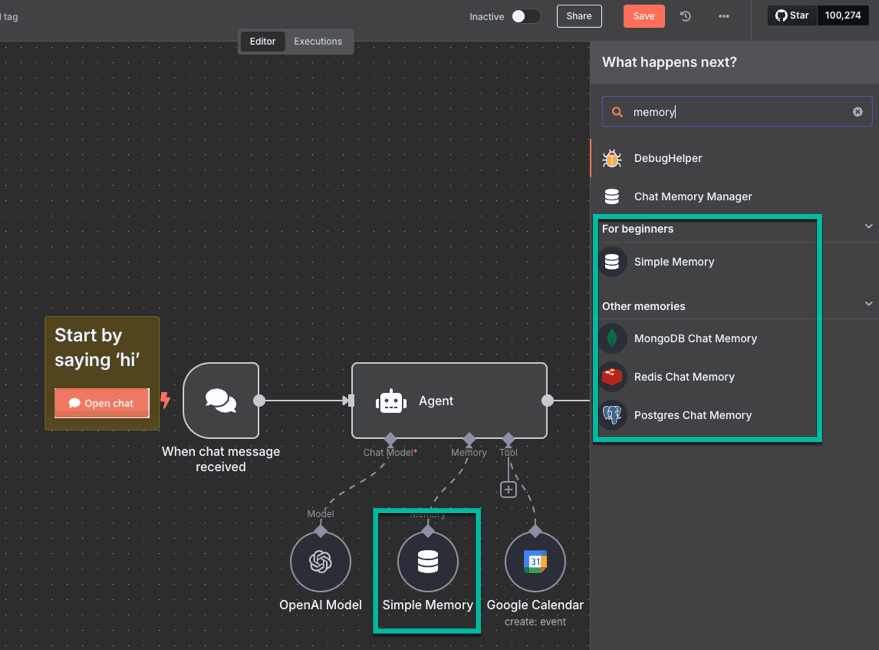
Task: Switch to the Executions tab
Action: 318,41
